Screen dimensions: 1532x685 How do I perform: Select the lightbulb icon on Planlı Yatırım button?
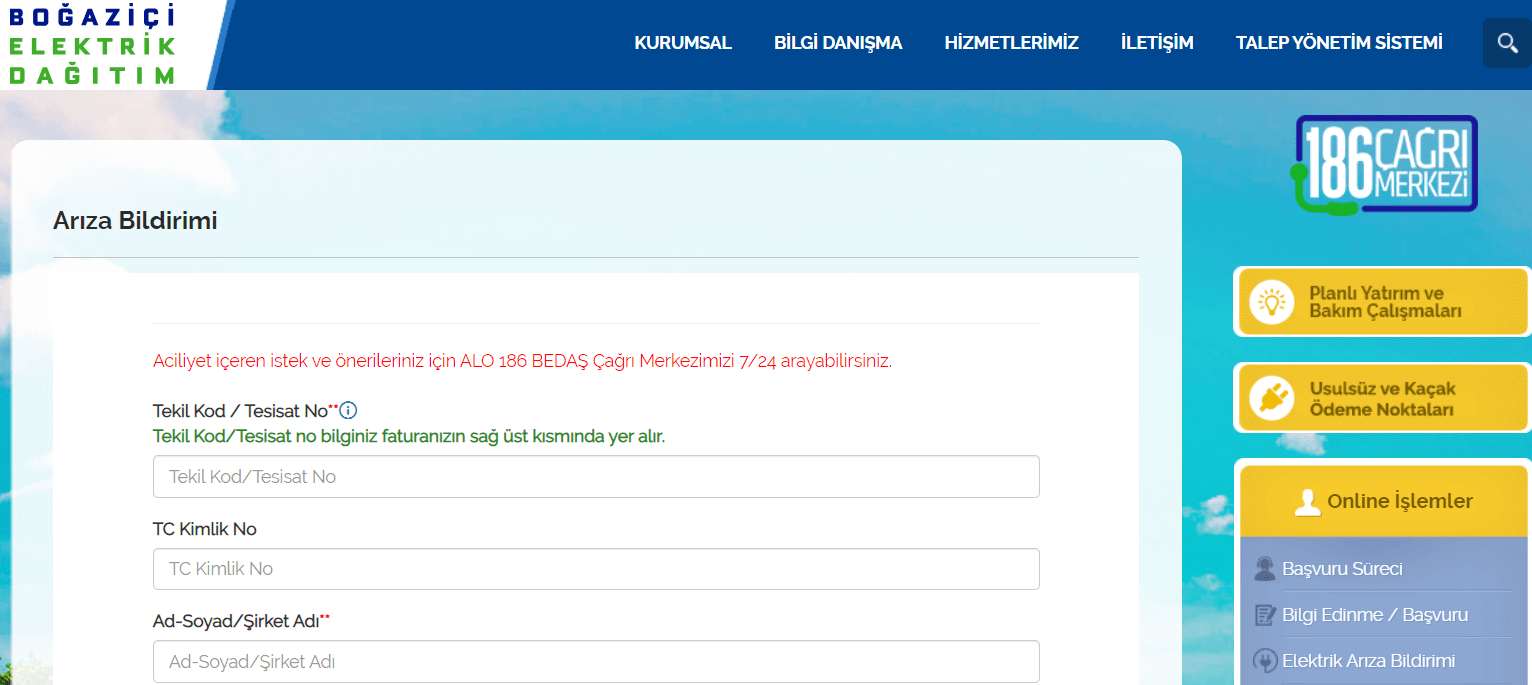[1270, 300]
